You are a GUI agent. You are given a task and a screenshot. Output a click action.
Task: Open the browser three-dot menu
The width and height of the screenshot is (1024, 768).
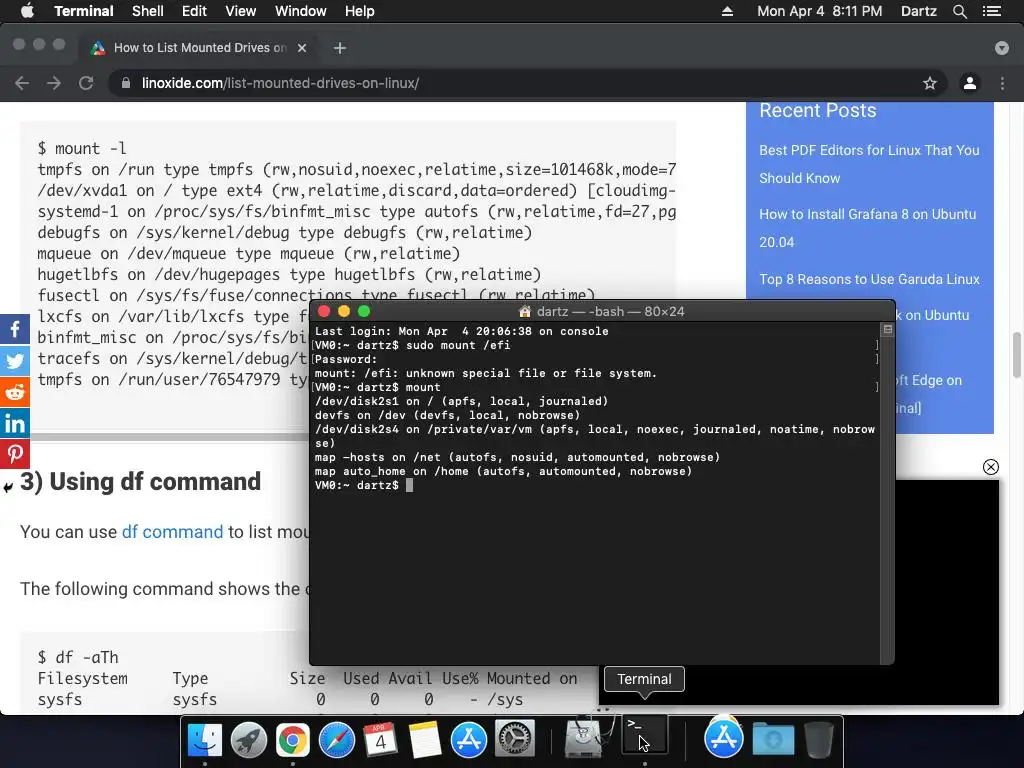(x=1002, y=83)
